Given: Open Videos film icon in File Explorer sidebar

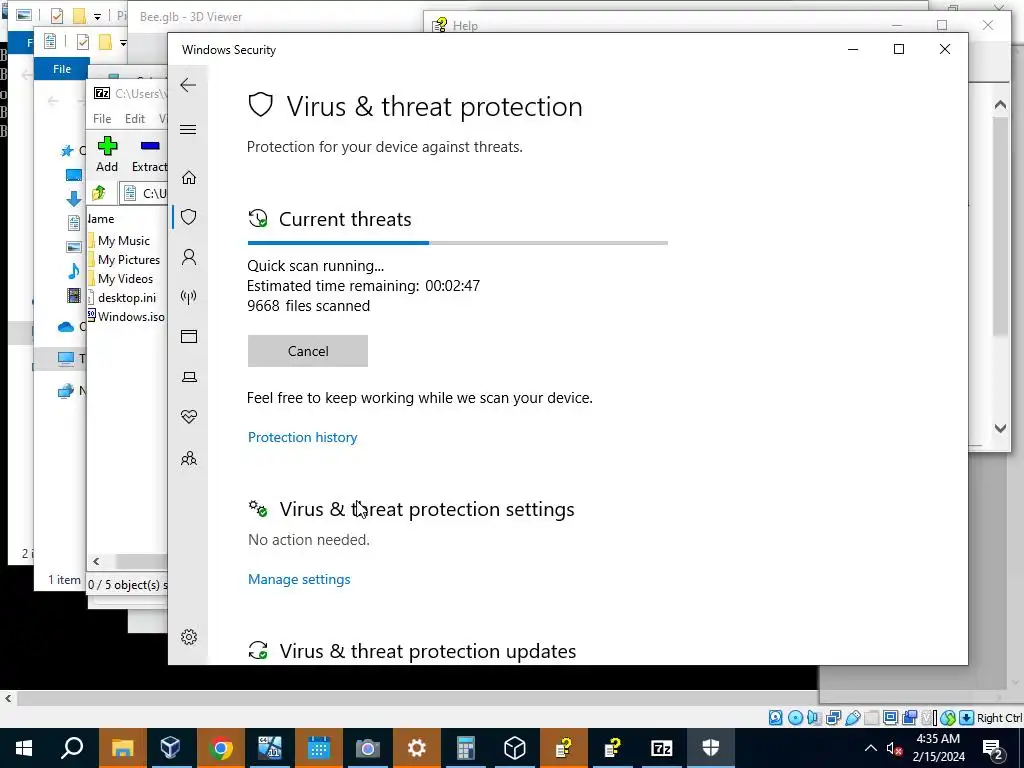Looking at the screenshot, I should tap(74, 296).
